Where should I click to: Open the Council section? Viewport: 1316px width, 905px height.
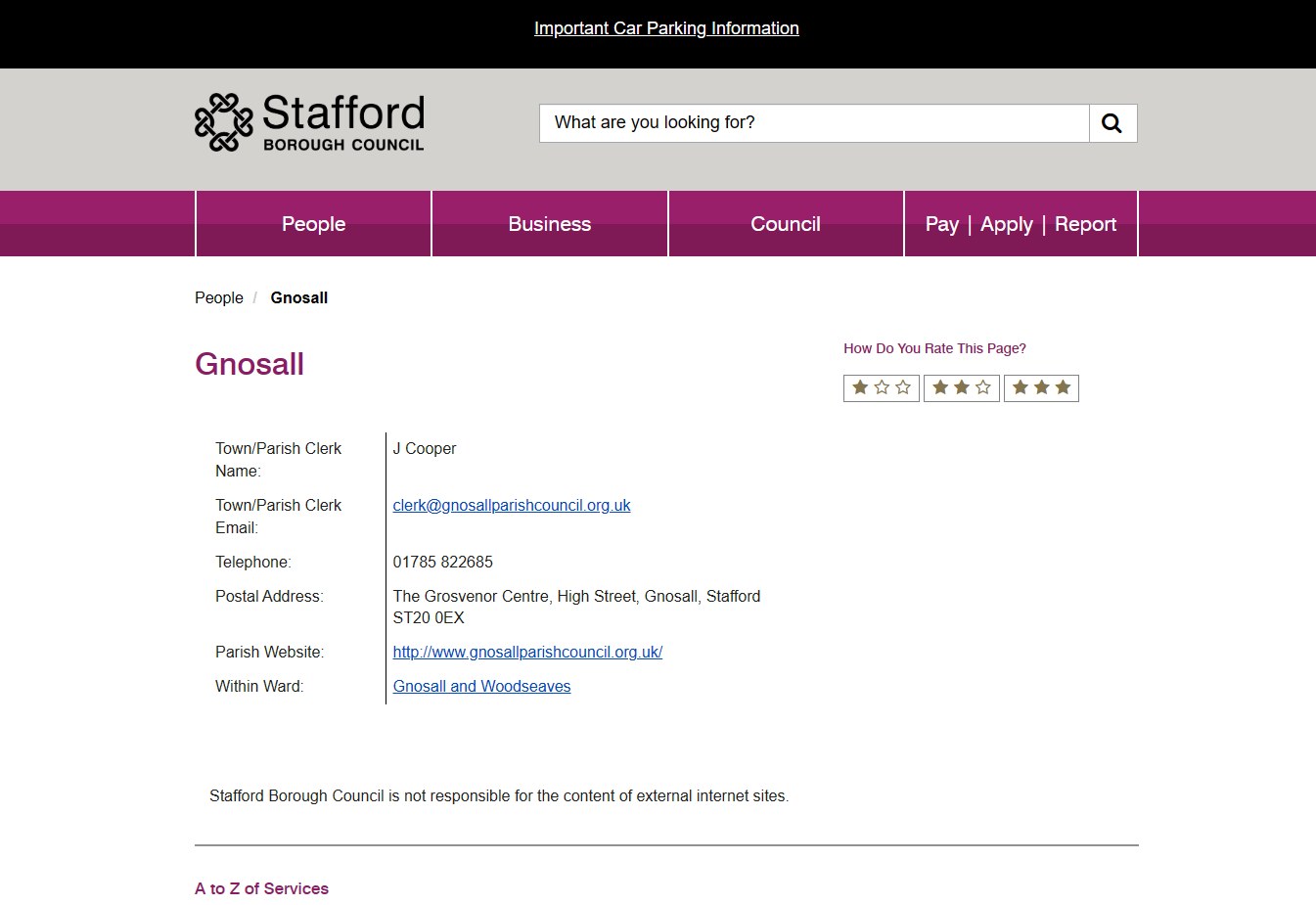tap(786, 223)
